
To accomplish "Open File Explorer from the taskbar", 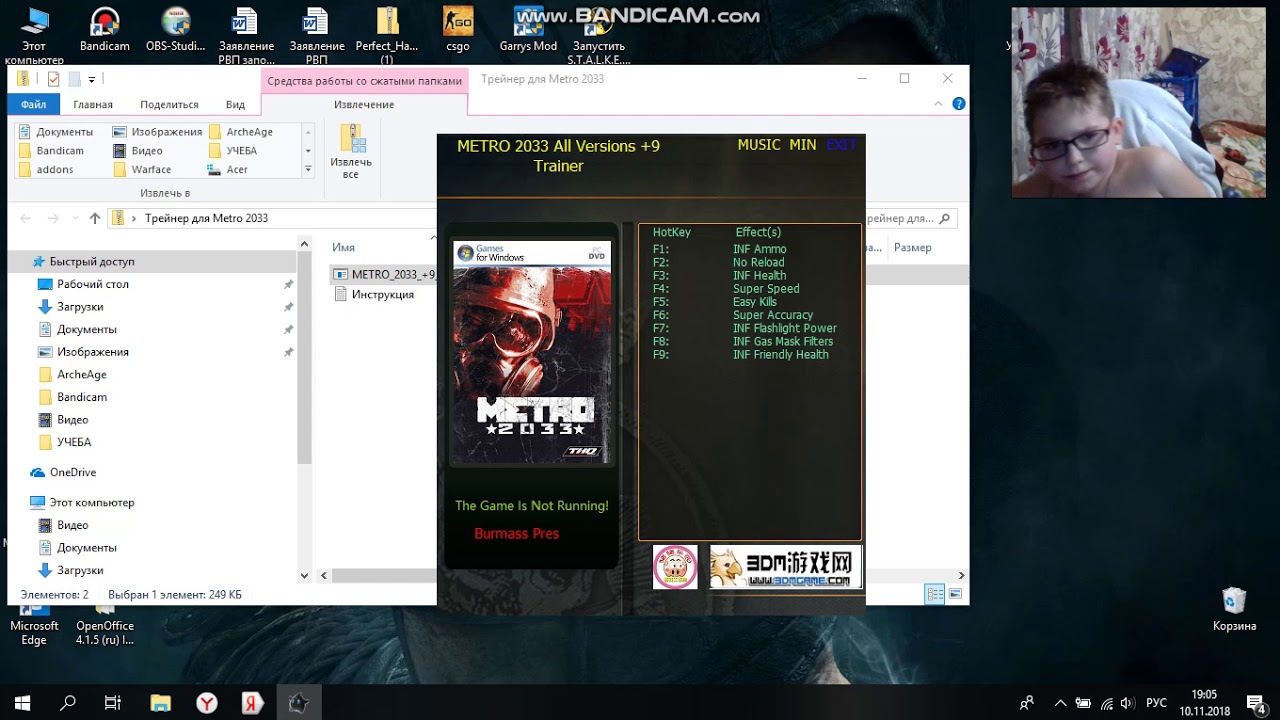I will coord(160,703).
